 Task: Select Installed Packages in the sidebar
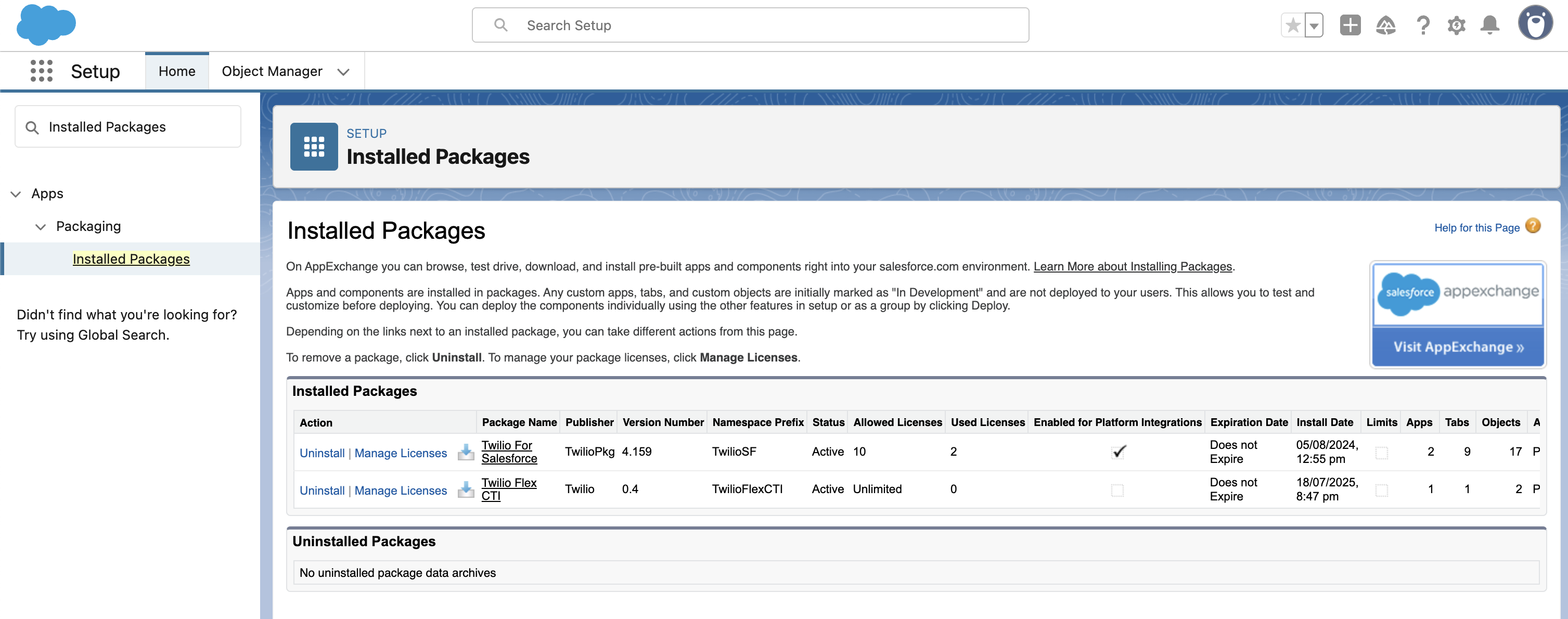pyautogui.click(x=131, y=259)
